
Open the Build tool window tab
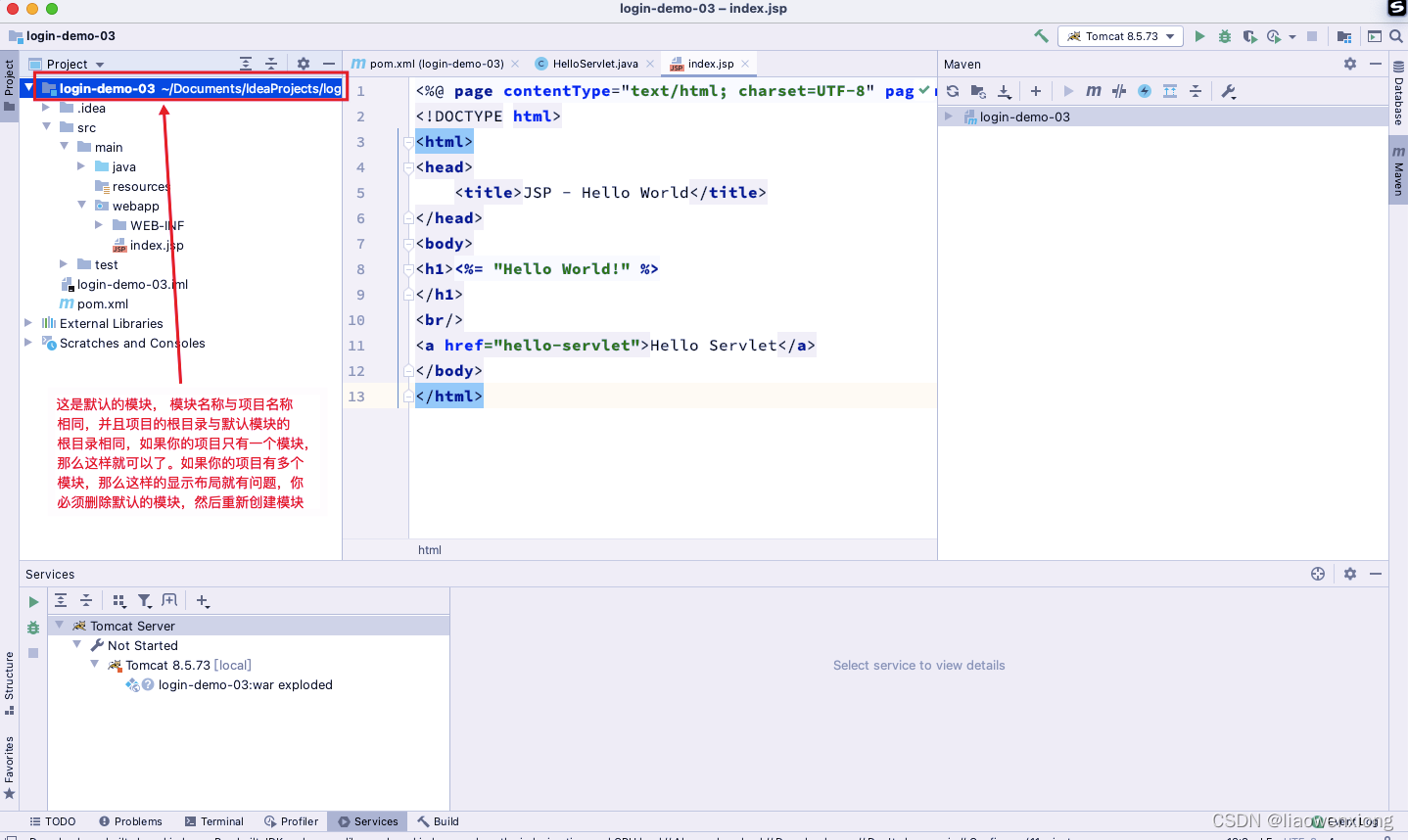click(x=439, y=821)
